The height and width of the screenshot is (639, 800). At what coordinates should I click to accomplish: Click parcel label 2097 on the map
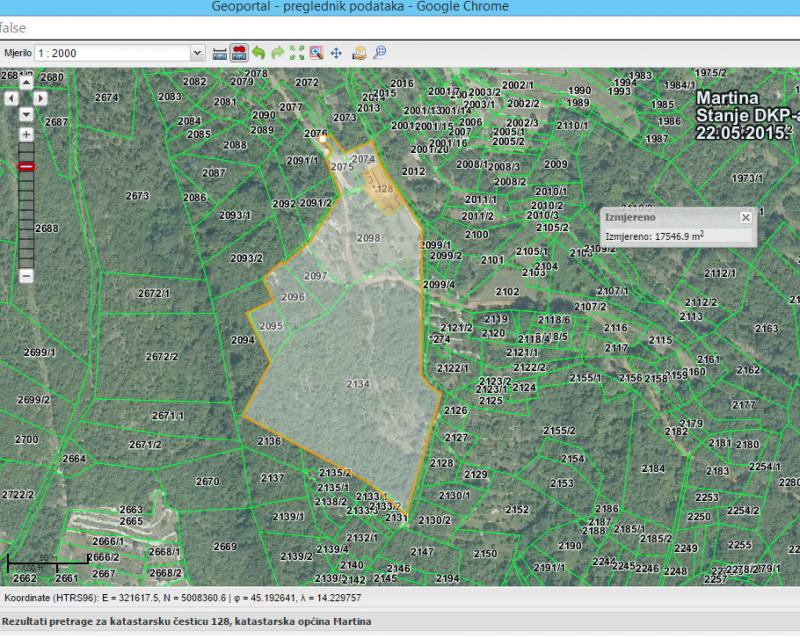point(315,276)
